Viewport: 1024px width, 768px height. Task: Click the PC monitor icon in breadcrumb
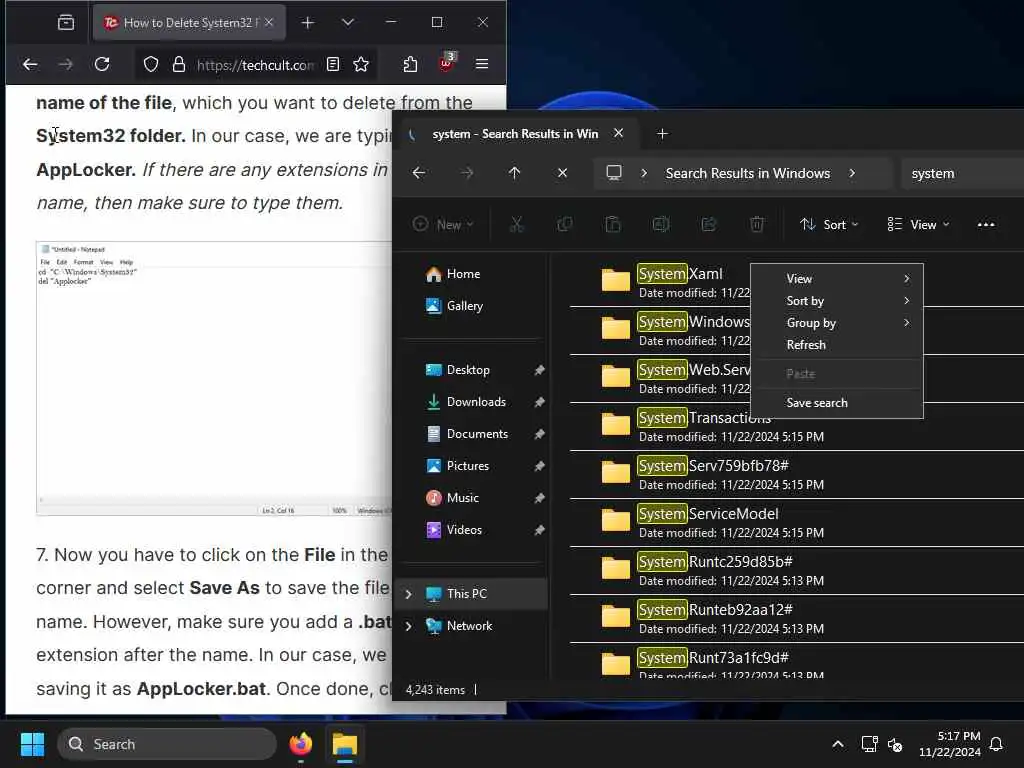[614, 173]
